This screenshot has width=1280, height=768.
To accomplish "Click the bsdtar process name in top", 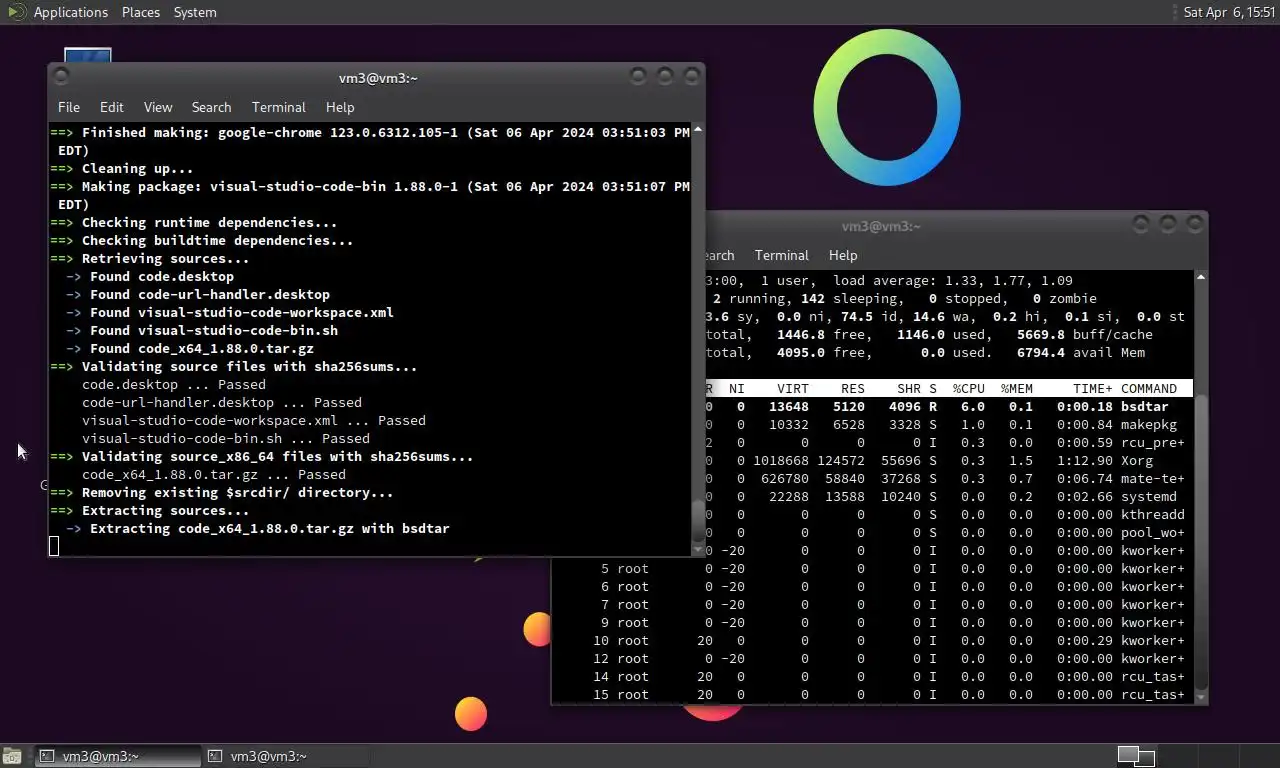I will 1145,406.
